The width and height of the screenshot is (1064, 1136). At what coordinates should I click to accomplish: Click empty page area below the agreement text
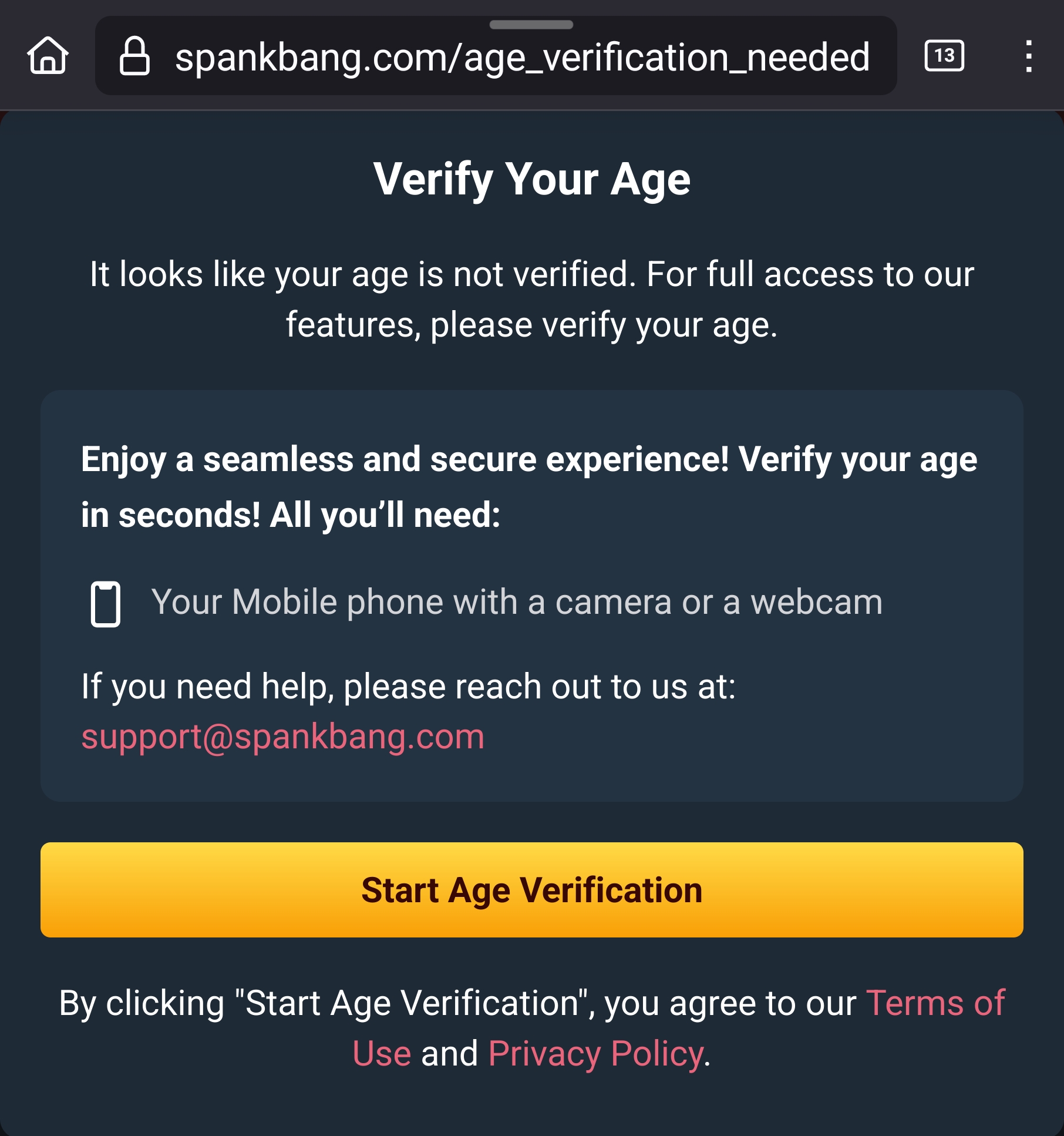[x=532, y=1104]
